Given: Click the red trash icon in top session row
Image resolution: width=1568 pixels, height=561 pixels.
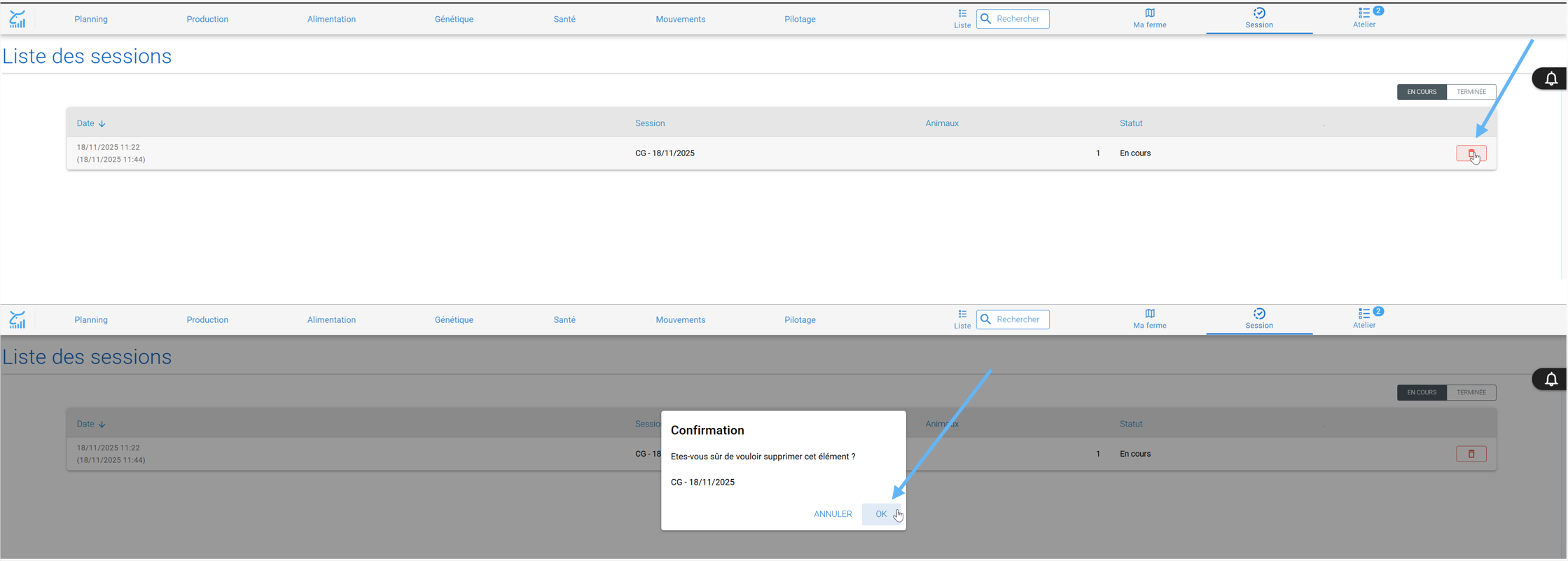Looking at the screenshot, I should (x=1471, y=153).
